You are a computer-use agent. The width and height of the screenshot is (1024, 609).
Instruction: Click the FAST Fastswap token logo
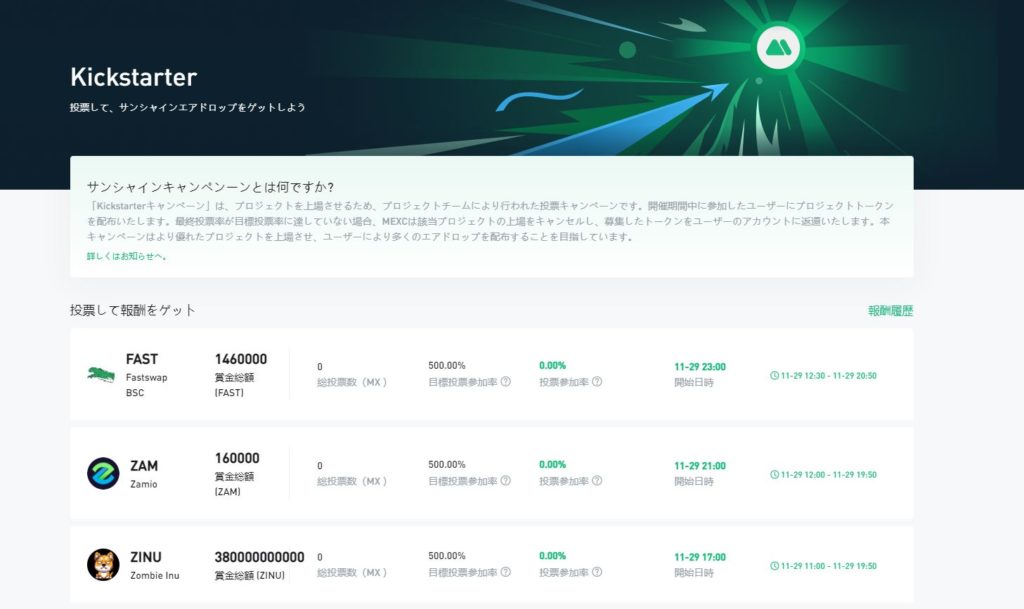point(102,375)
